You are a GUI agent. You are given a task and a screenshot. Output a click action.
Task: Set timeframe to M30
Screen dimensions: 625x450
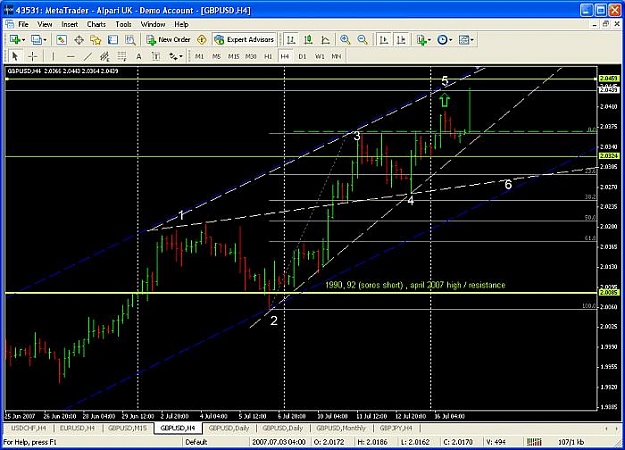pyautogui.click(x=251, y=56)
